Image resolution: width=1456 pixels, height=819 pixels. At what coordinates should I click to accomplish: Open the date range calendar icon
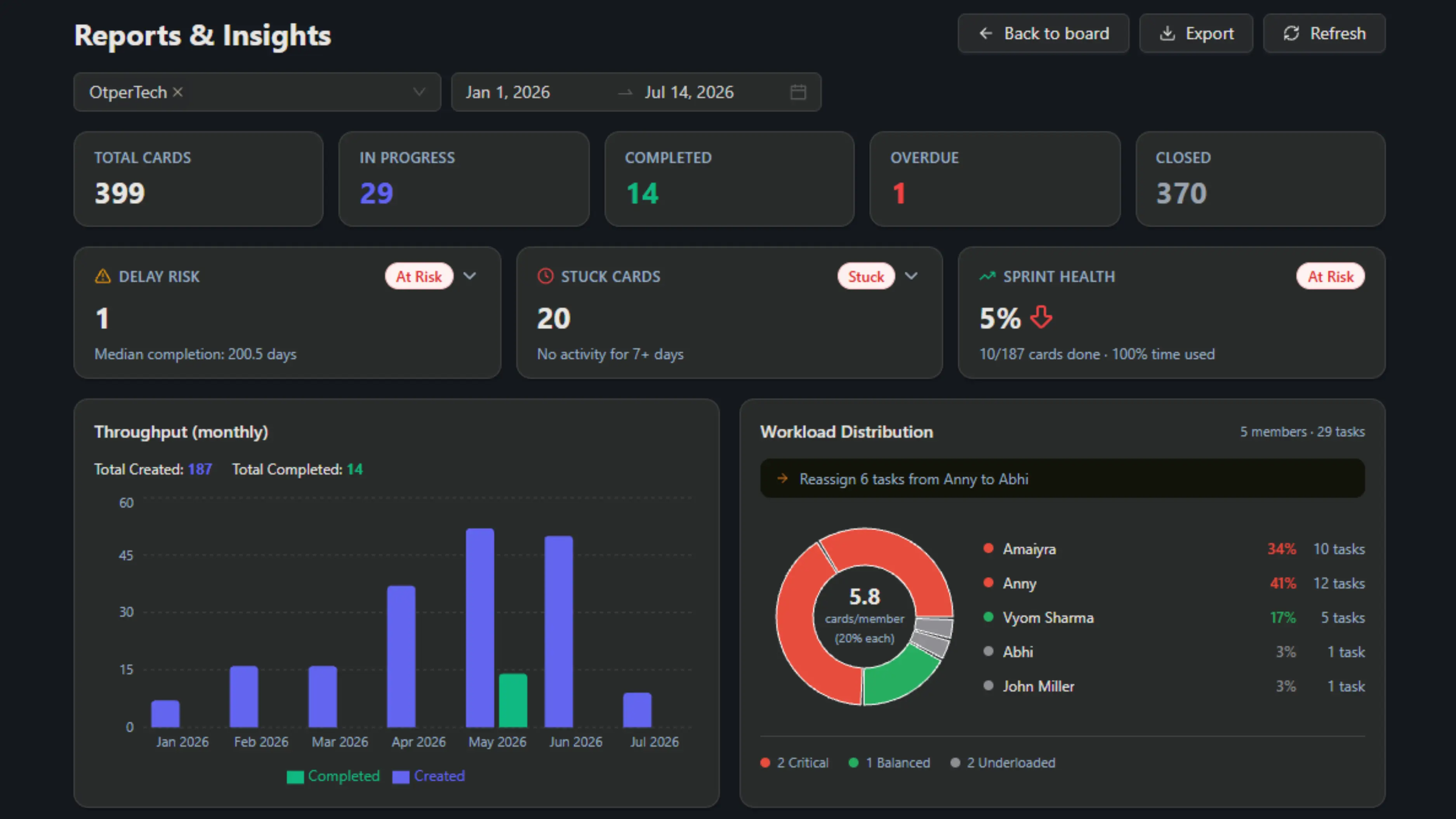pyautogui.click(x=797, y=92)
